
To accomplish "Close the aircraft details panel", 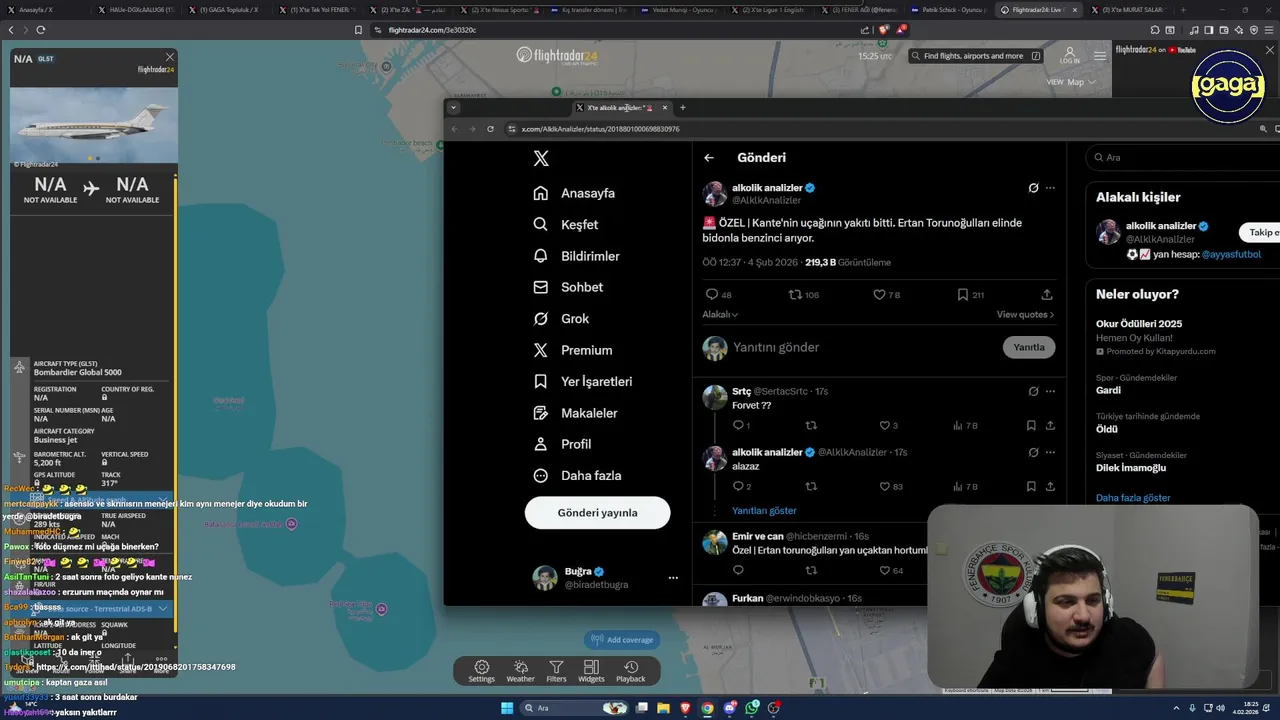I will [x=169, y=57].
